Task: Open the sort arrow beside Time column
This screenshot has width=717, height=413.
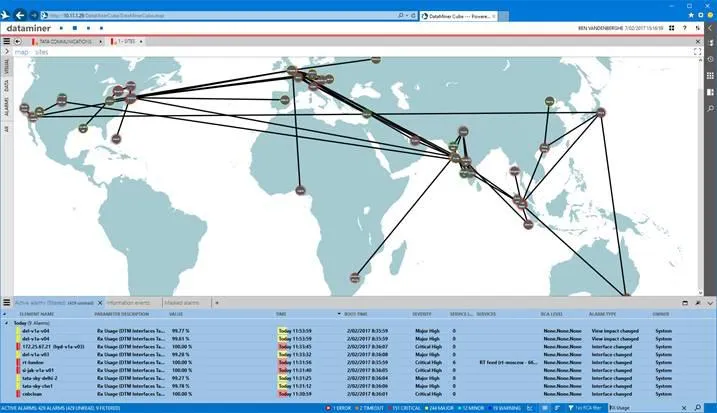Action: pyautogui.click(x=339, y=314)
